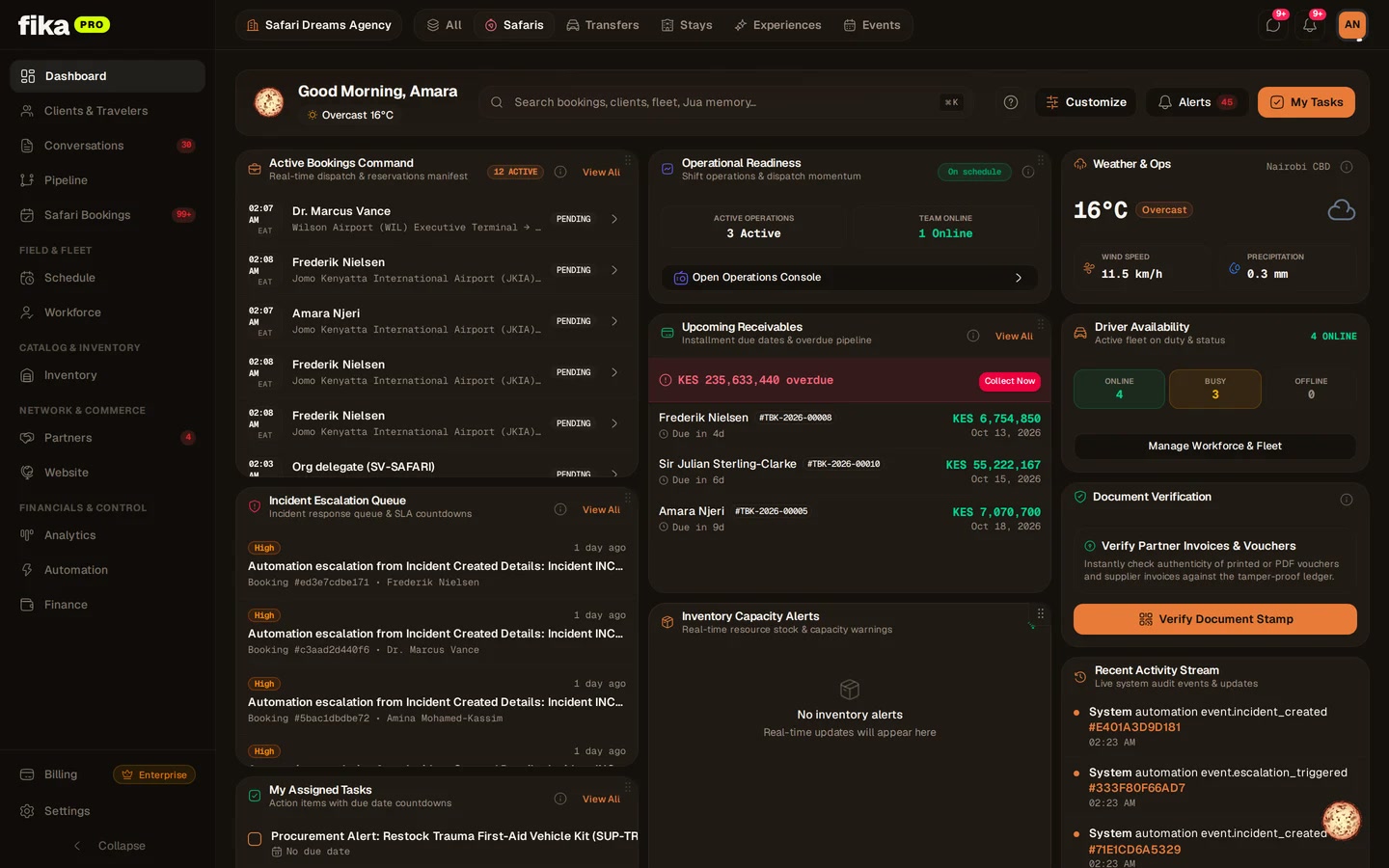Click the greeting avatar beside Good Morning
Viewport: 1389px width, 868px height.
coord(269,102)
